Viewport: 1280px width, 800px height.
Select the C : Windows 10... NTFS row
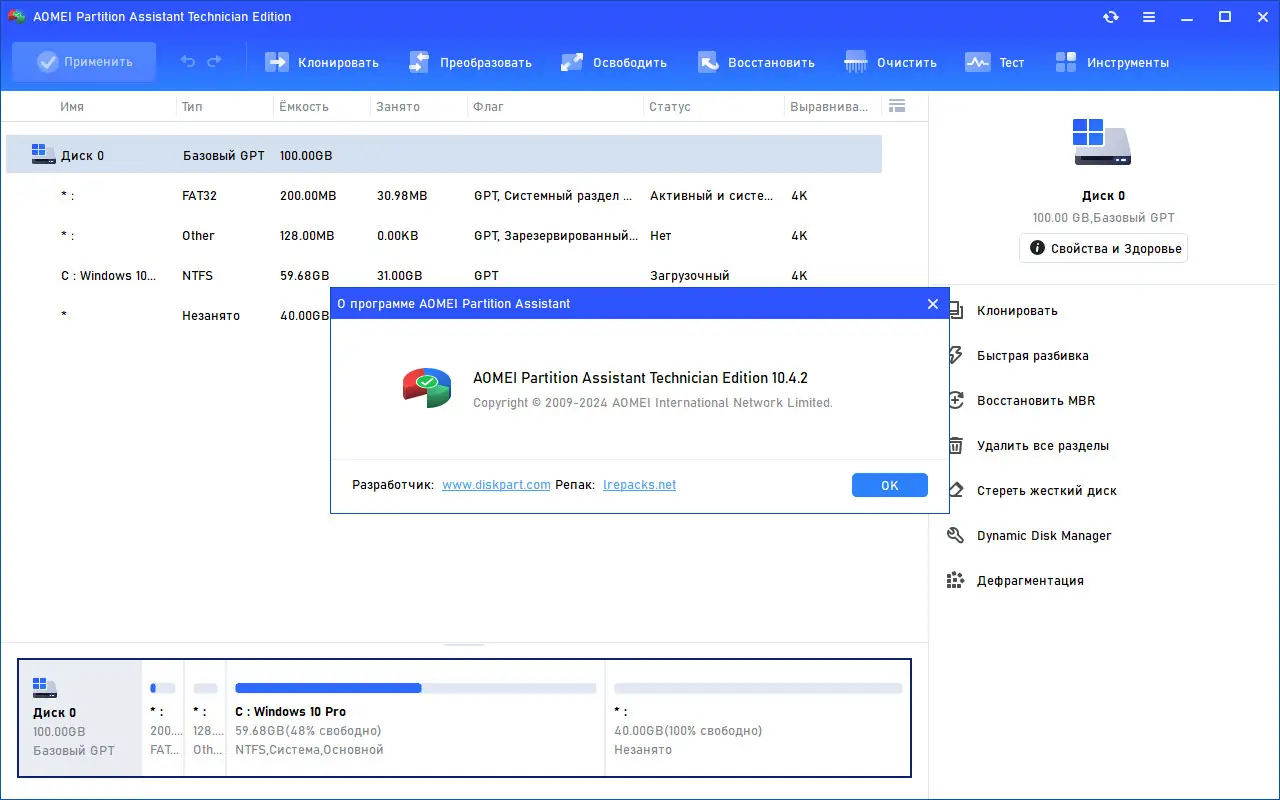444,276
